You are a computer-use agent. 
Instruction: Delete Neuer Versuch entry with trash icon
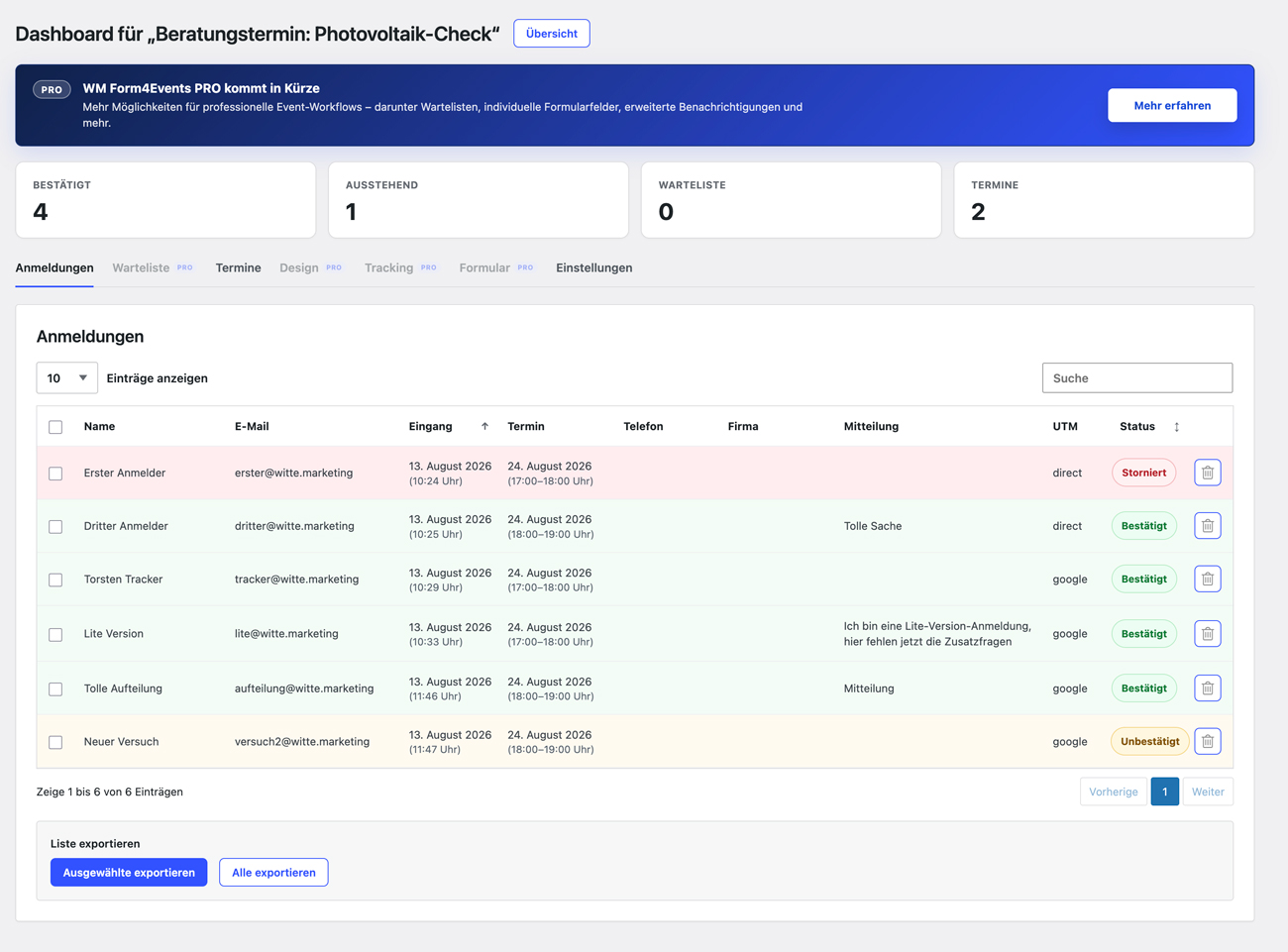point(1207,741)
